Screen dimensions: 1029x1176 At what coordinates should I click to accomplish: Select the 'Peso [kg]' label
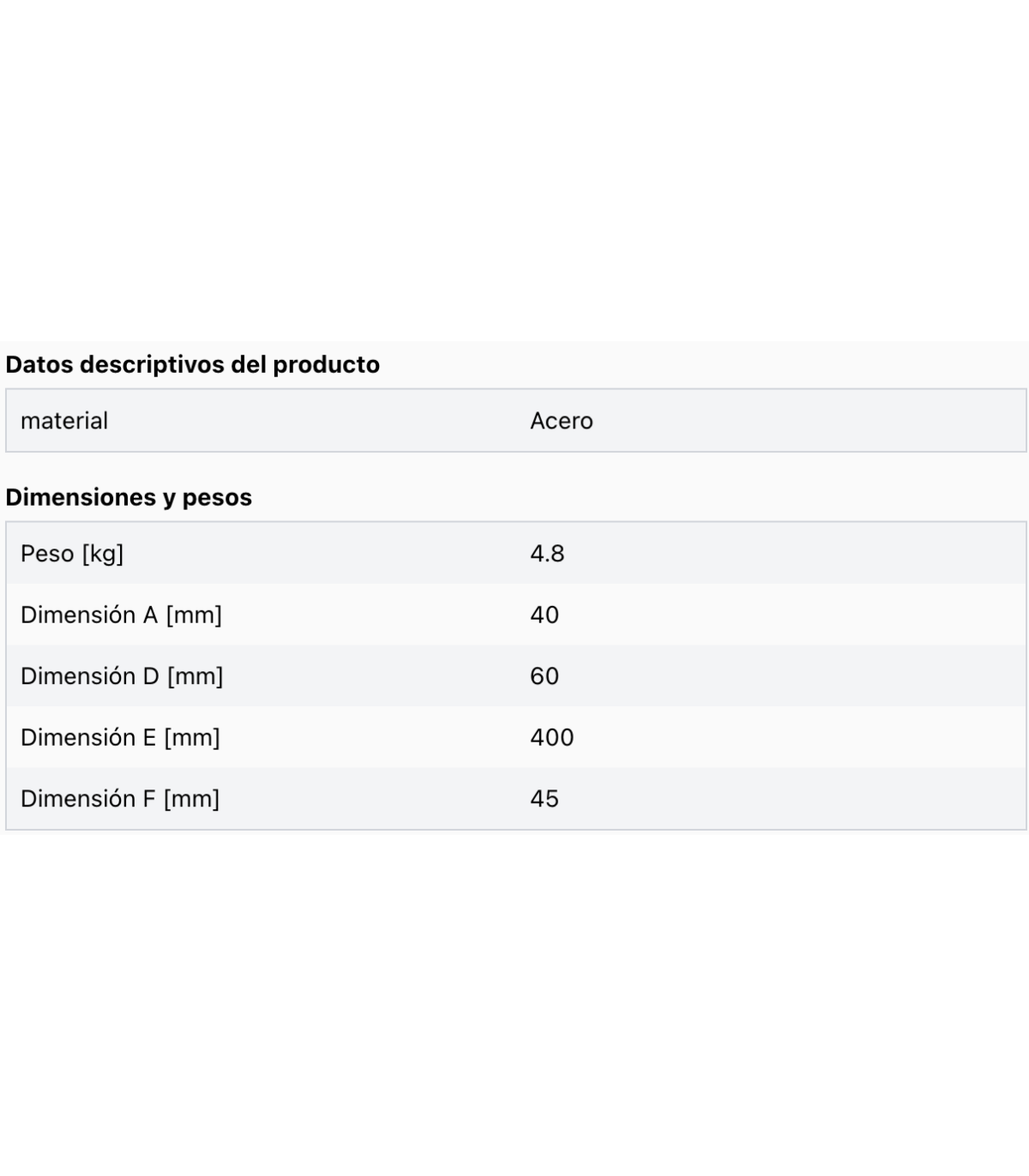[72, 554]
